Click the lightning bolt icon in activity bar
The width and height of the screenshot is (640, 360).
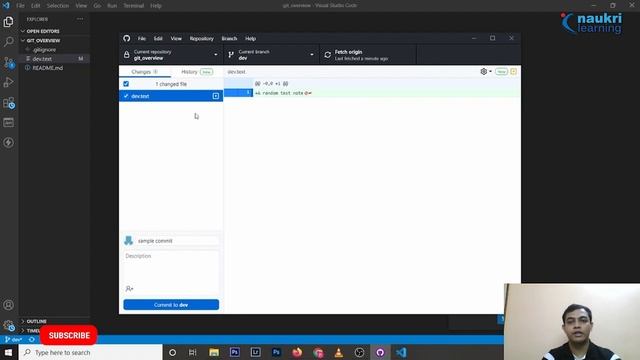tap(8, 142)
